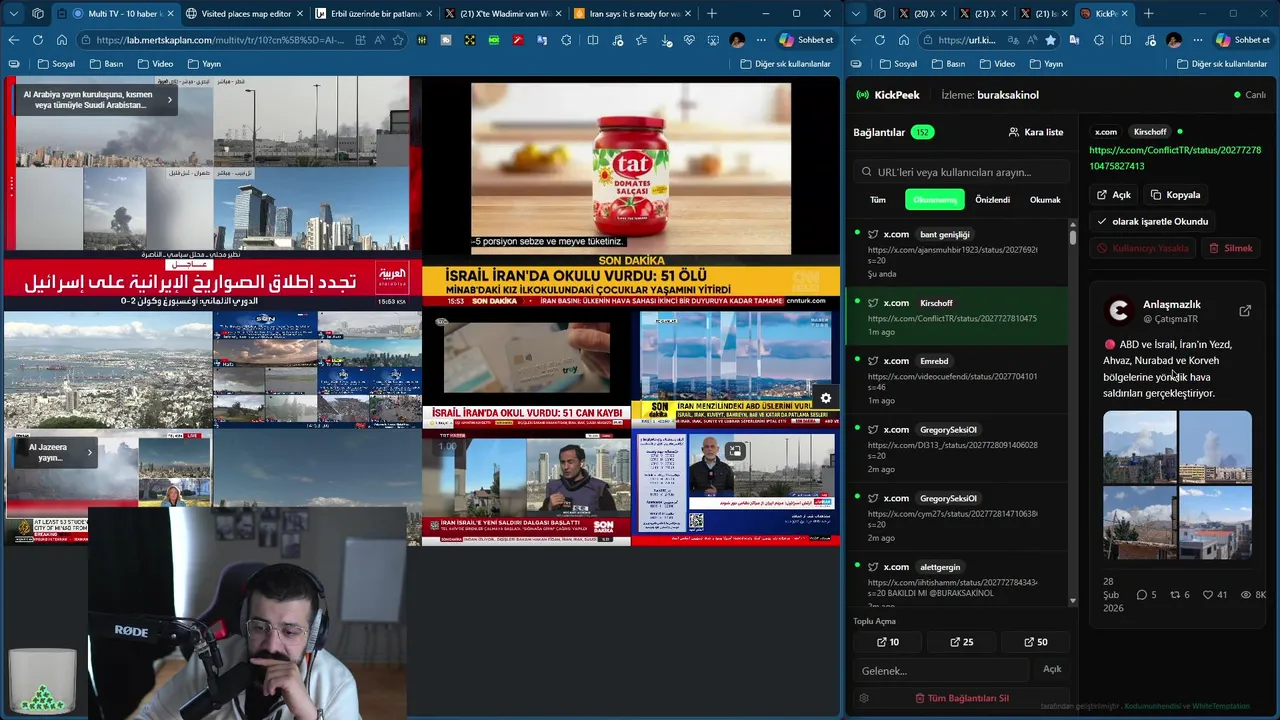Bookmark the Multi TV page with star icon
1280x720 pixels.
tap(398, 40)
